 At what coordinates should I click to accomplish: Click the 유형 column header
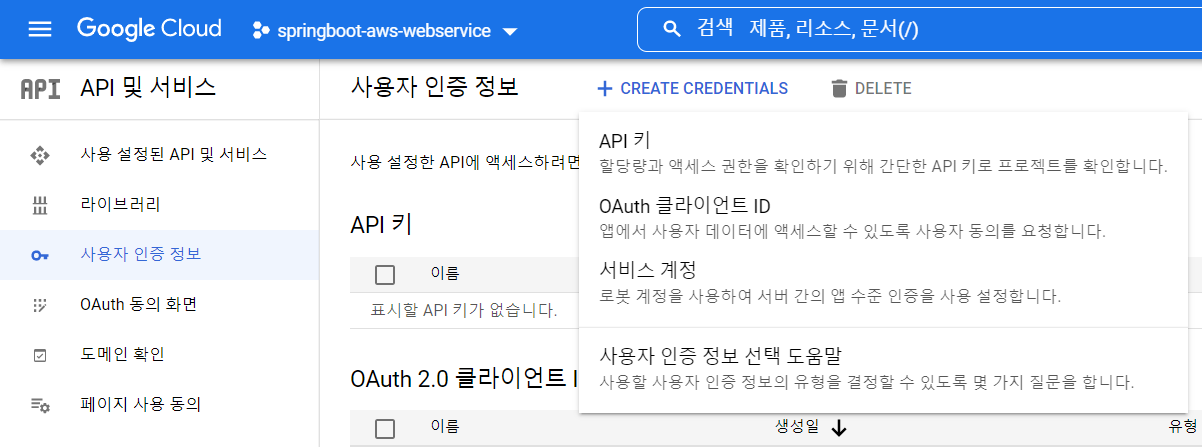tap(1185, 427)
